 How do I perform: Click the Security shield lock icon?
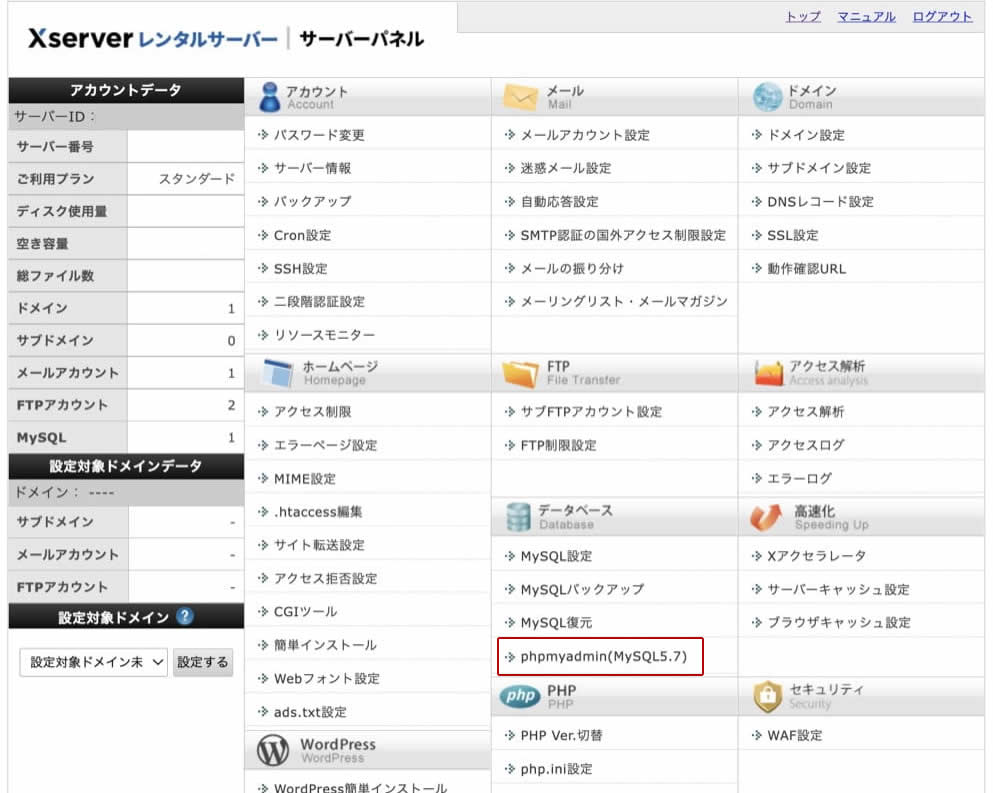768,696
